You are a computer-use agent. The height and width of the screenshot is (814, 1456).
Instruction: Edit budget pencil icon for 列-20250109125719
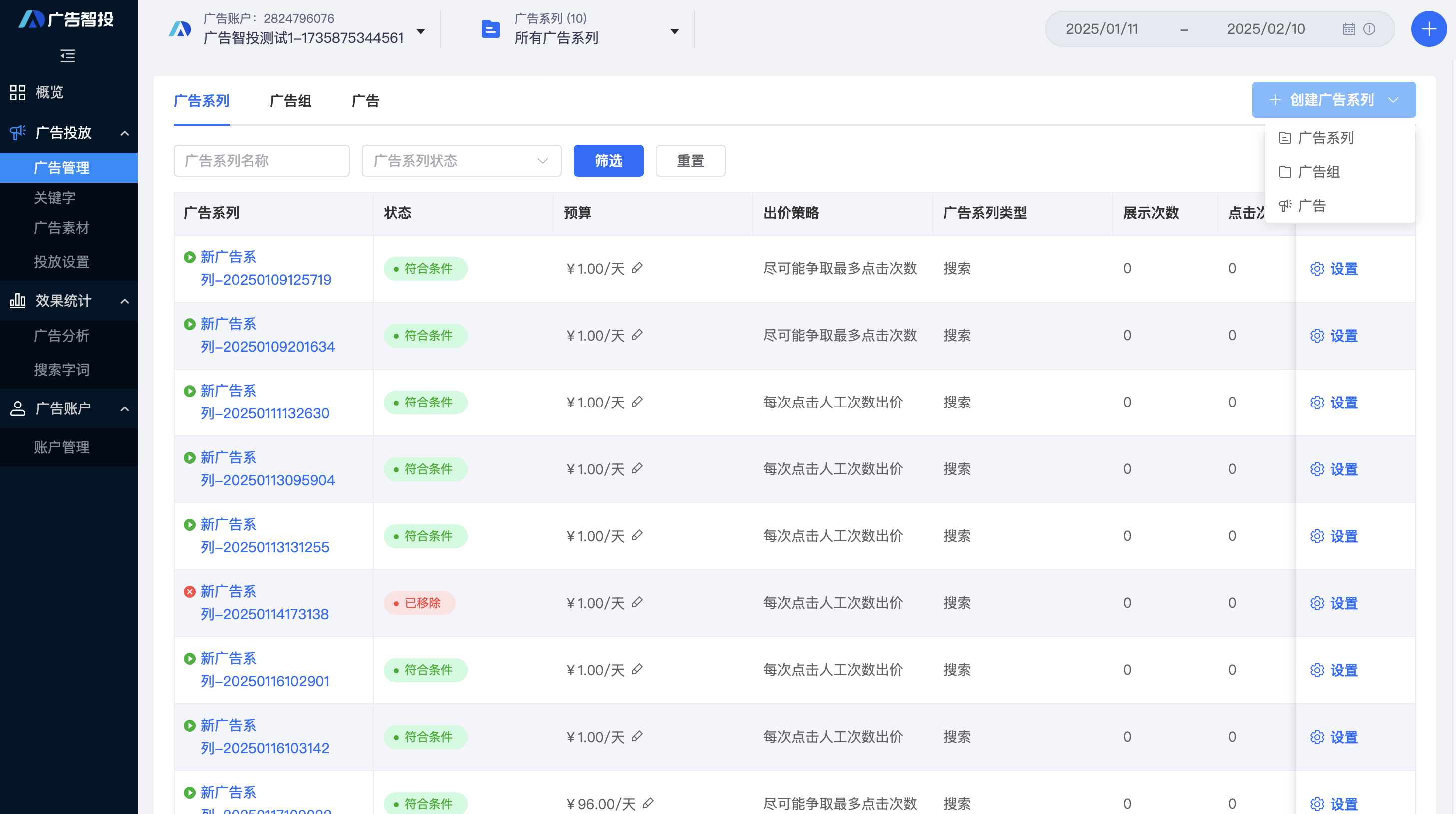(638, 268)
